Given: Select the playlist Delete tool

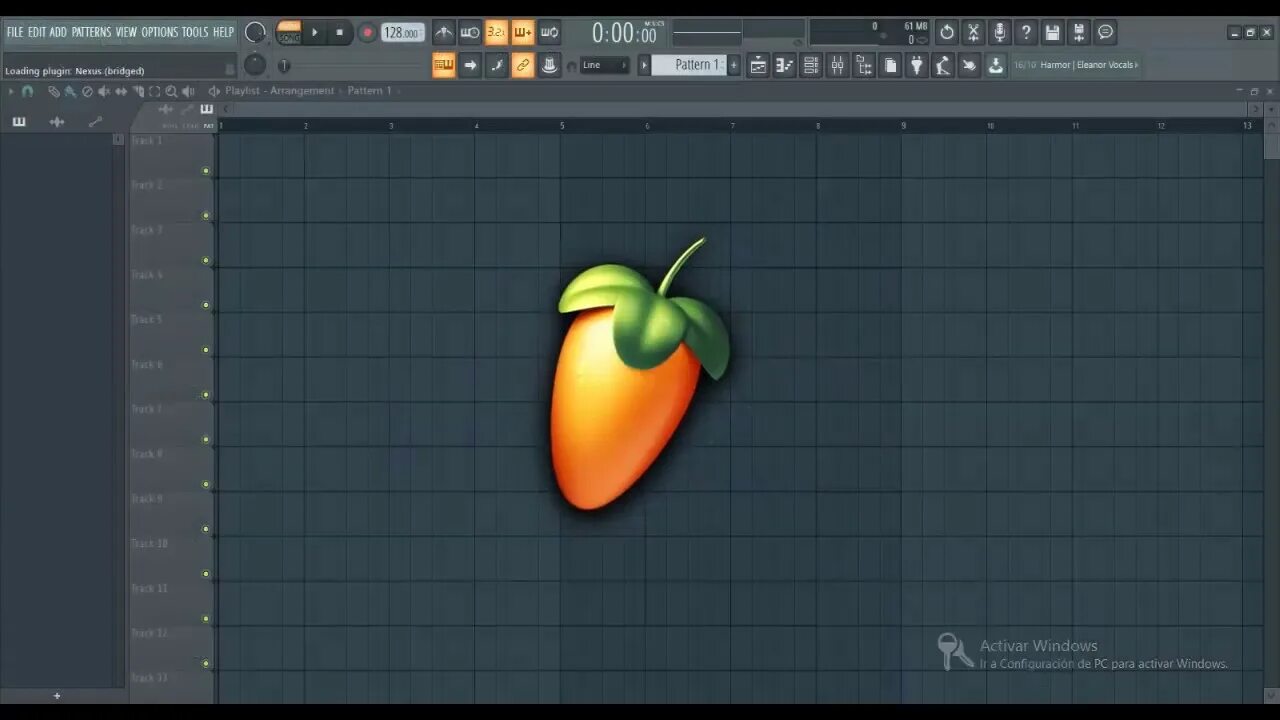Looking at the screenshot, I should coord(87,91).
